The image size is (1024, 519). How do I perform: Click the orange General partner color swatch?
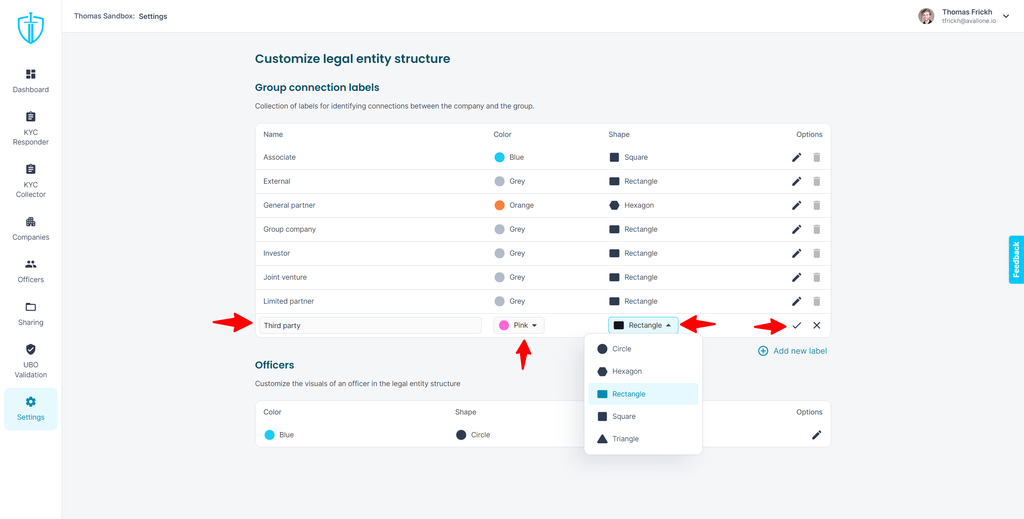click(500, 205)
